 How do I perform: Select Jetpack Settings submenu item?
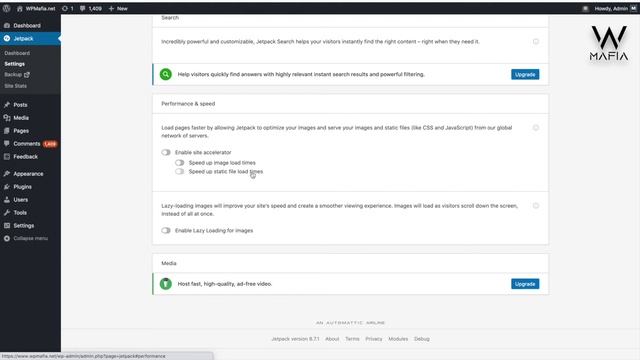[x=15, y=64]
